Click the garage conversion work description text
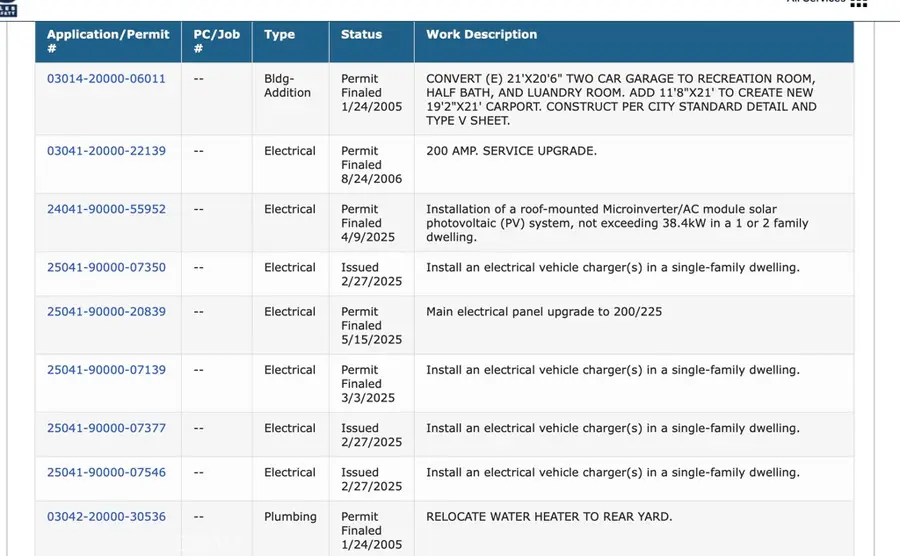This screenshot has width=900, height=556. click(621, 100)
